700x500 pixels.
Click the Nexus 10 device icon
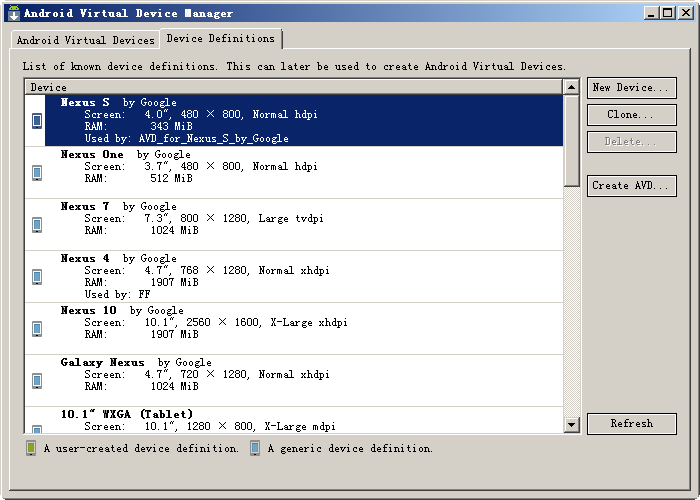[x=37, y=329]
